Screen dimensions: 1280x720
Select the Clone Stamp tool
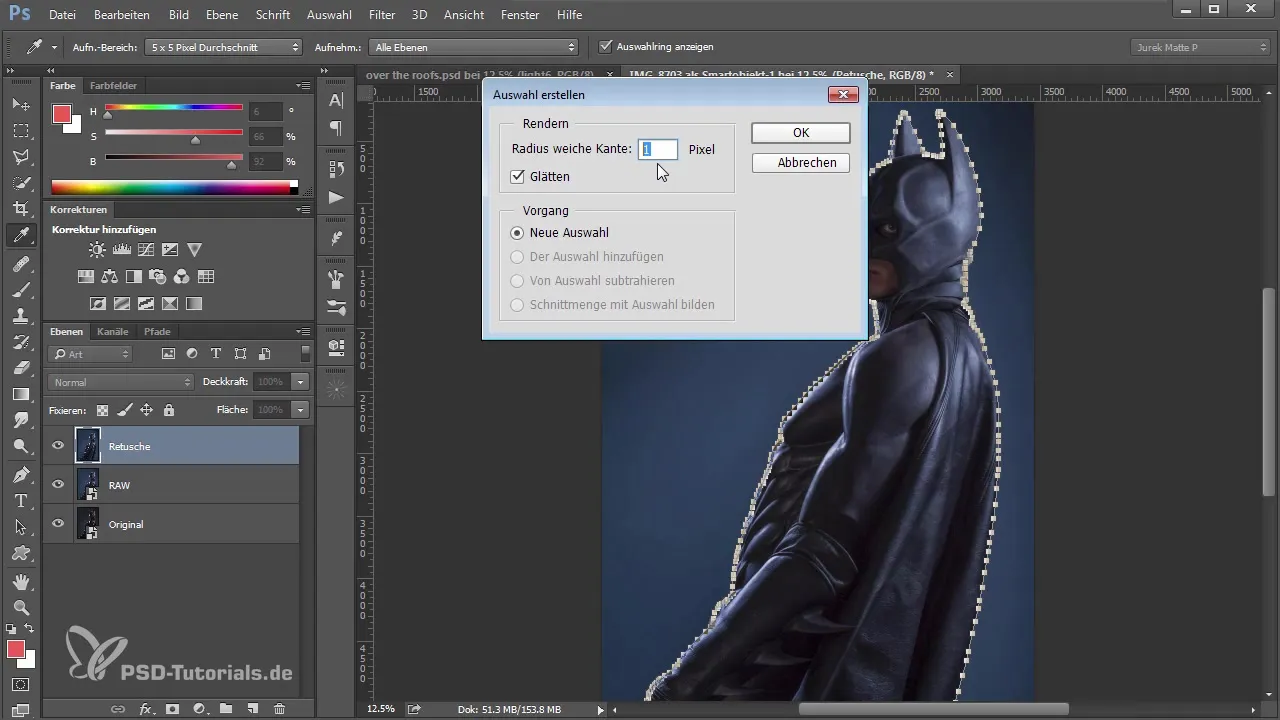[x=20, y=315]
